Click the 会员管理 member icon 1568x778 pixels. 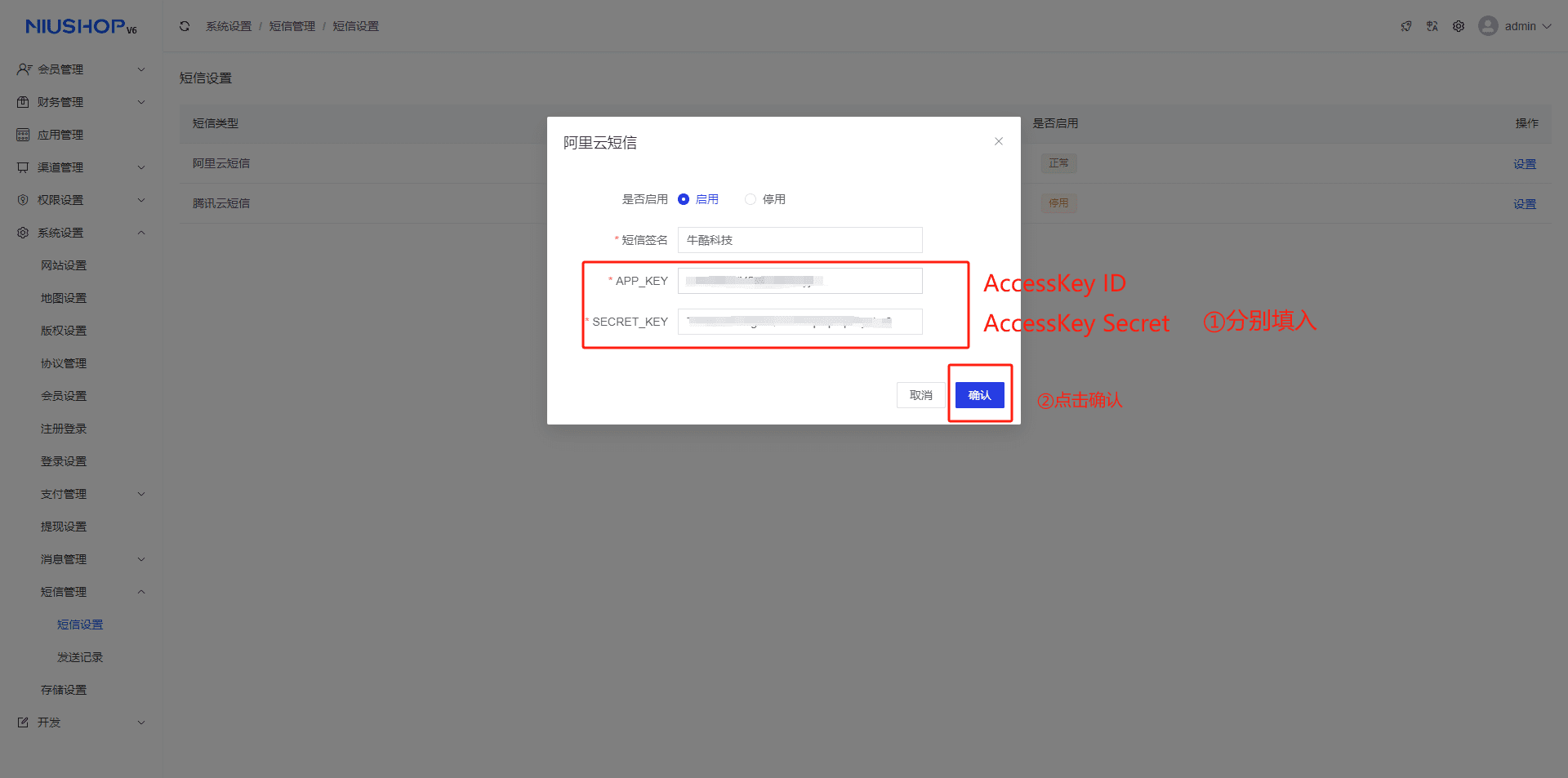point(24,69)
